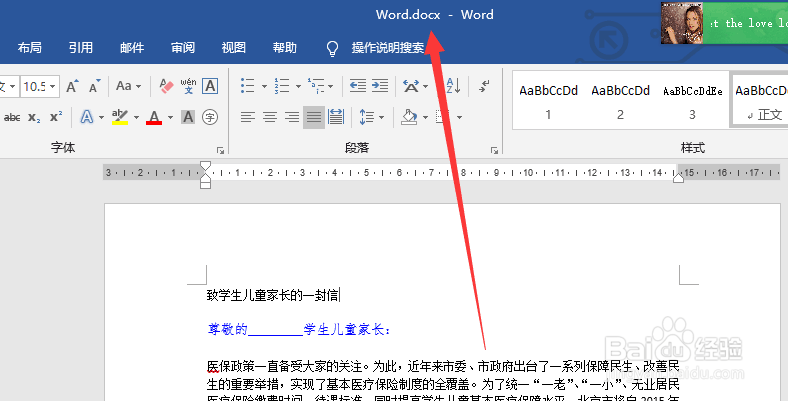788x401 pixels.
Task: Click the lightbulb Tell Me icon
Action: click(332, 48)
